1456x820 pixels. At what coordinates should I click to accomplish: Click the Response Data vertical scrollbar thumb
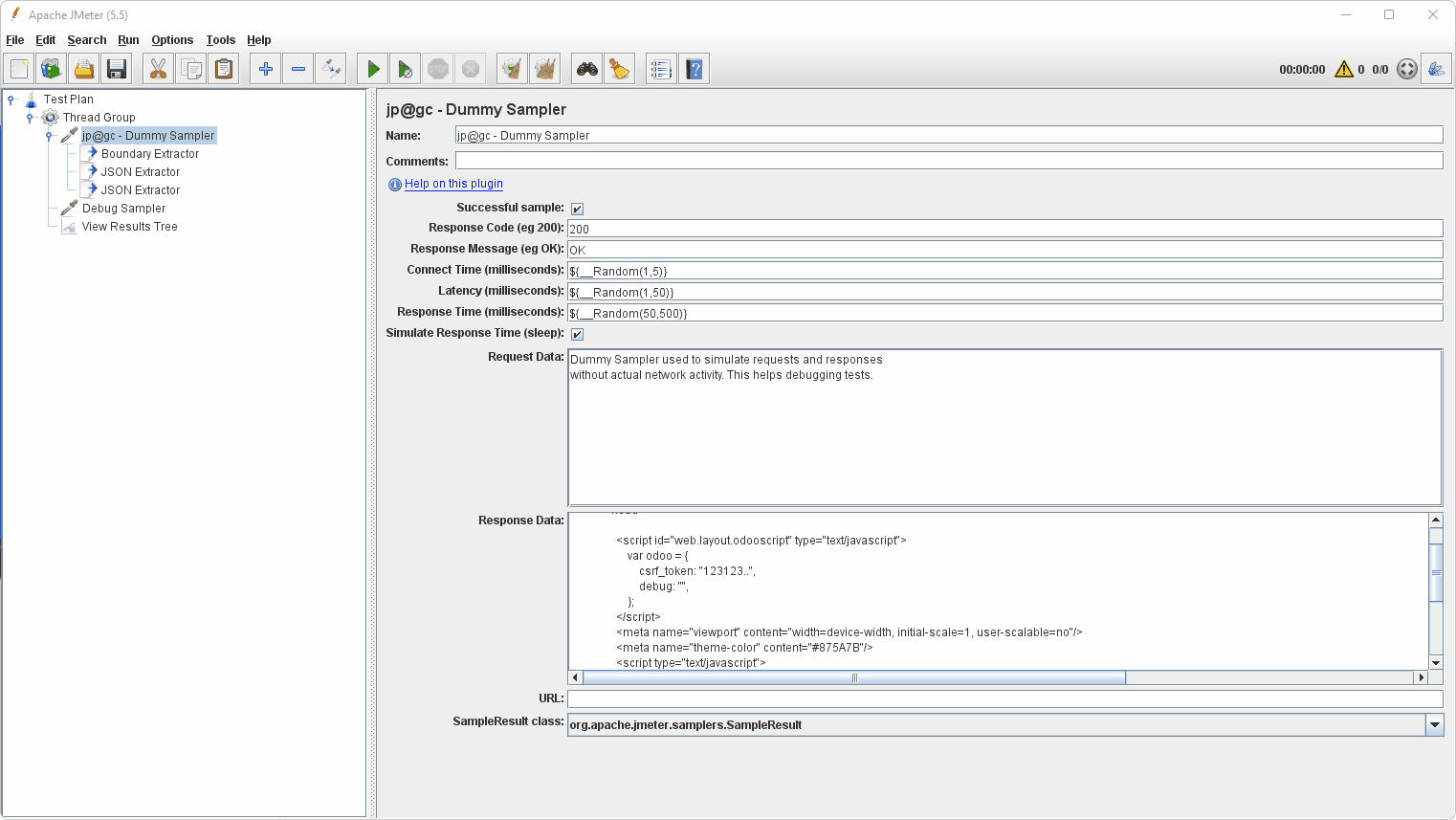[x=1436, y=572]
